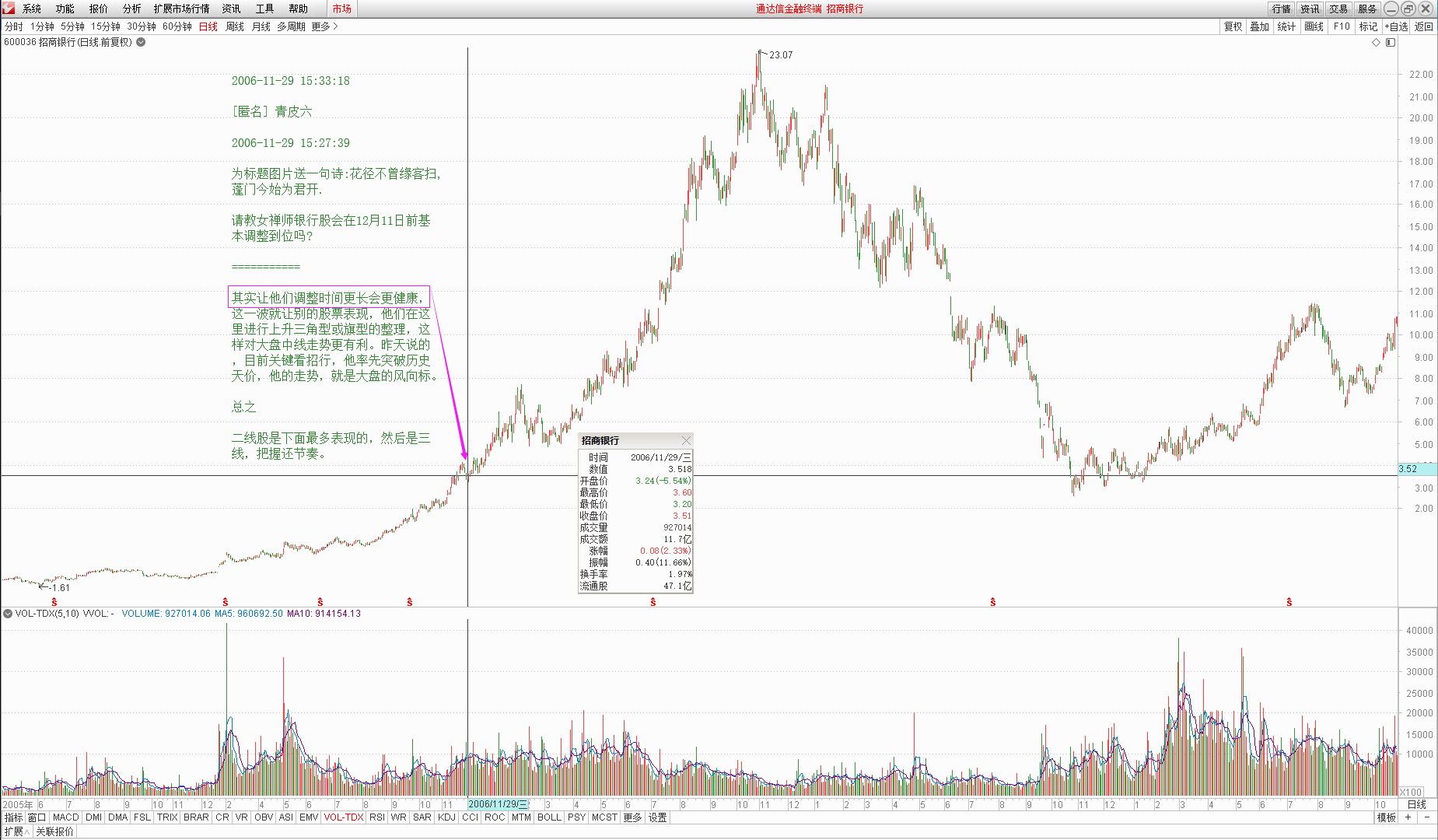The height and width of the screenshot is (840, 1438).
Task: Expand the VOL-TDX indicator dropdown arrow
Action: point(8,614)
